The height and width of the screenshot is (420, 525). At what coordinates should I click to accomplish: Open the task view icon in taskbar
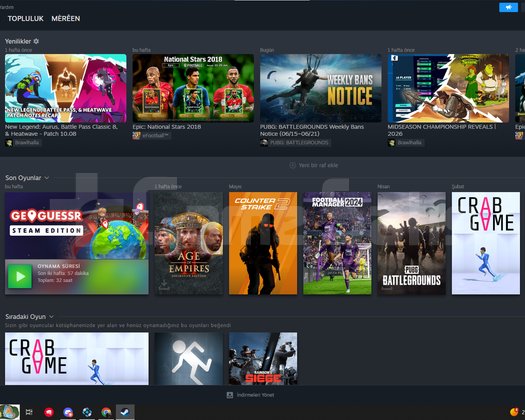tap(29, 412)
